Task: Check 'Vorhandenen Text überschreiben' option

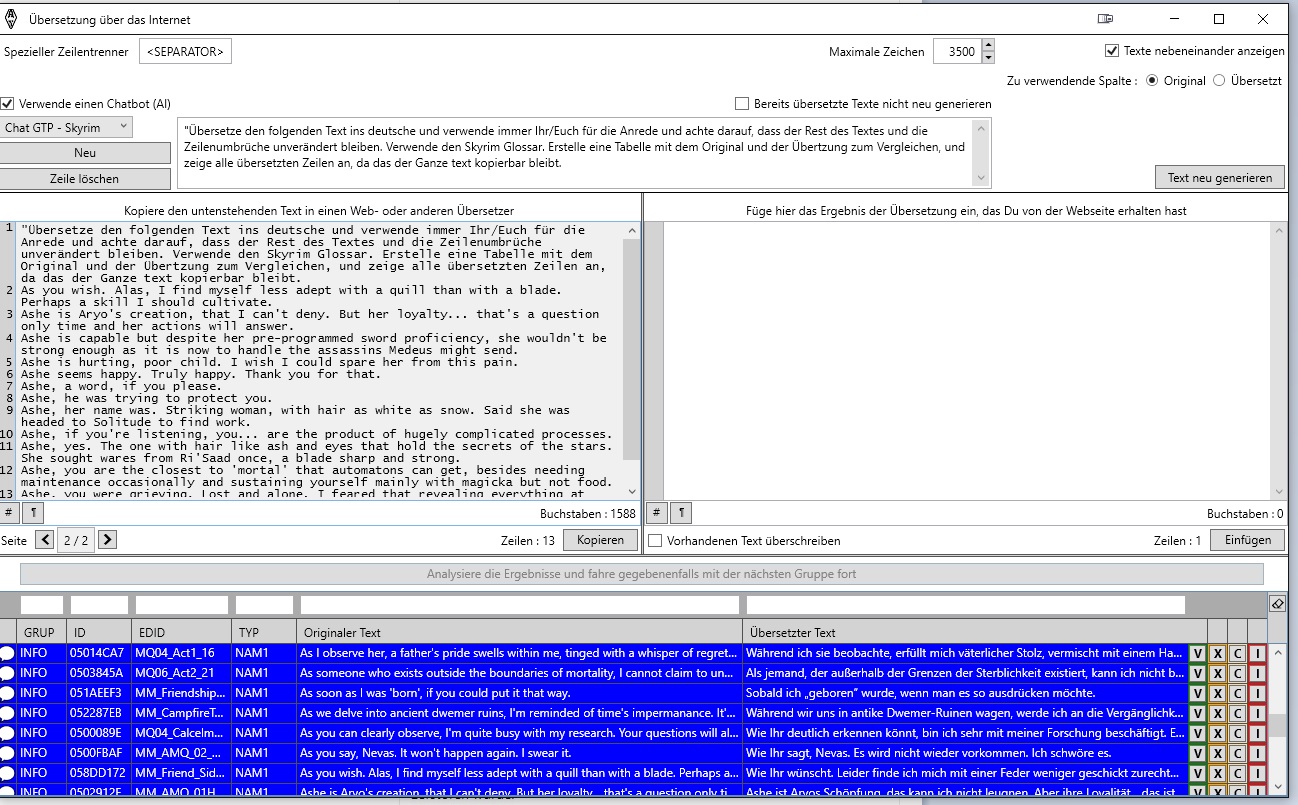Action: [x=655, y=541]
